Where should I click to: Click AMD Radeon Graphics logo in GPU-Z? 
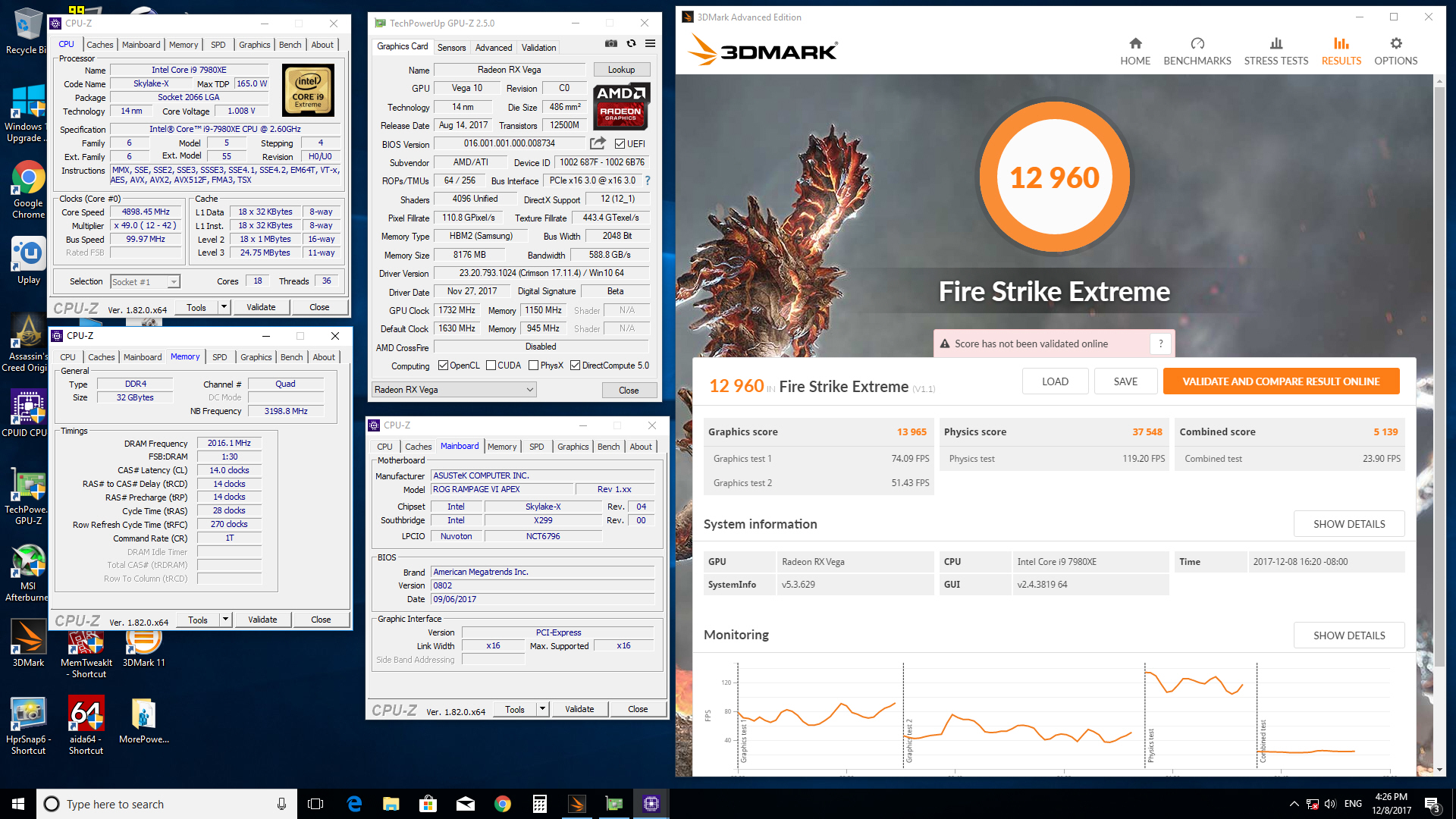(621, 106)
